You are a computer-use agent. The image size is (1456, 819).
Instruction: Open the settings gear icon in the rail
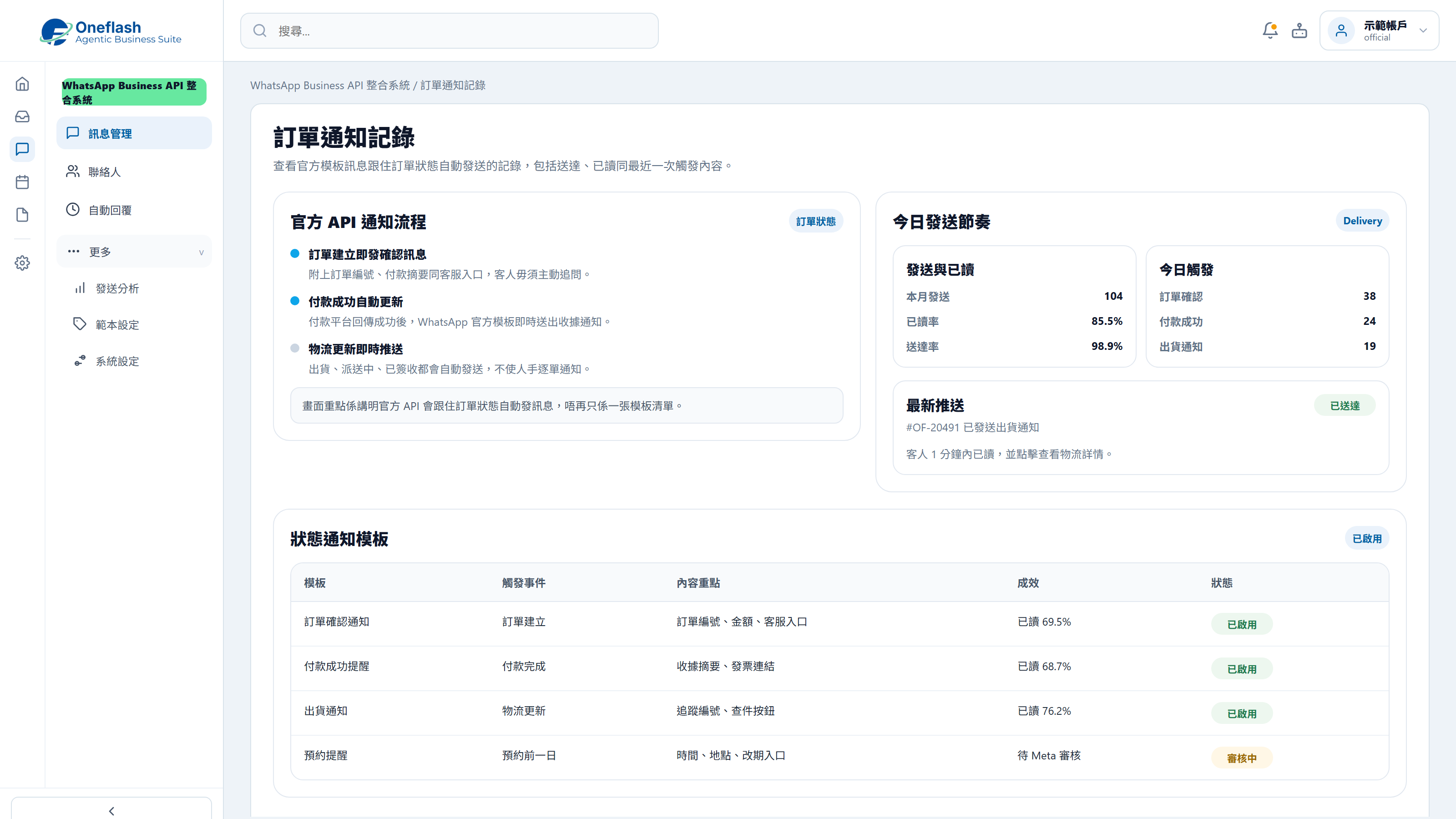pos(22,263)
